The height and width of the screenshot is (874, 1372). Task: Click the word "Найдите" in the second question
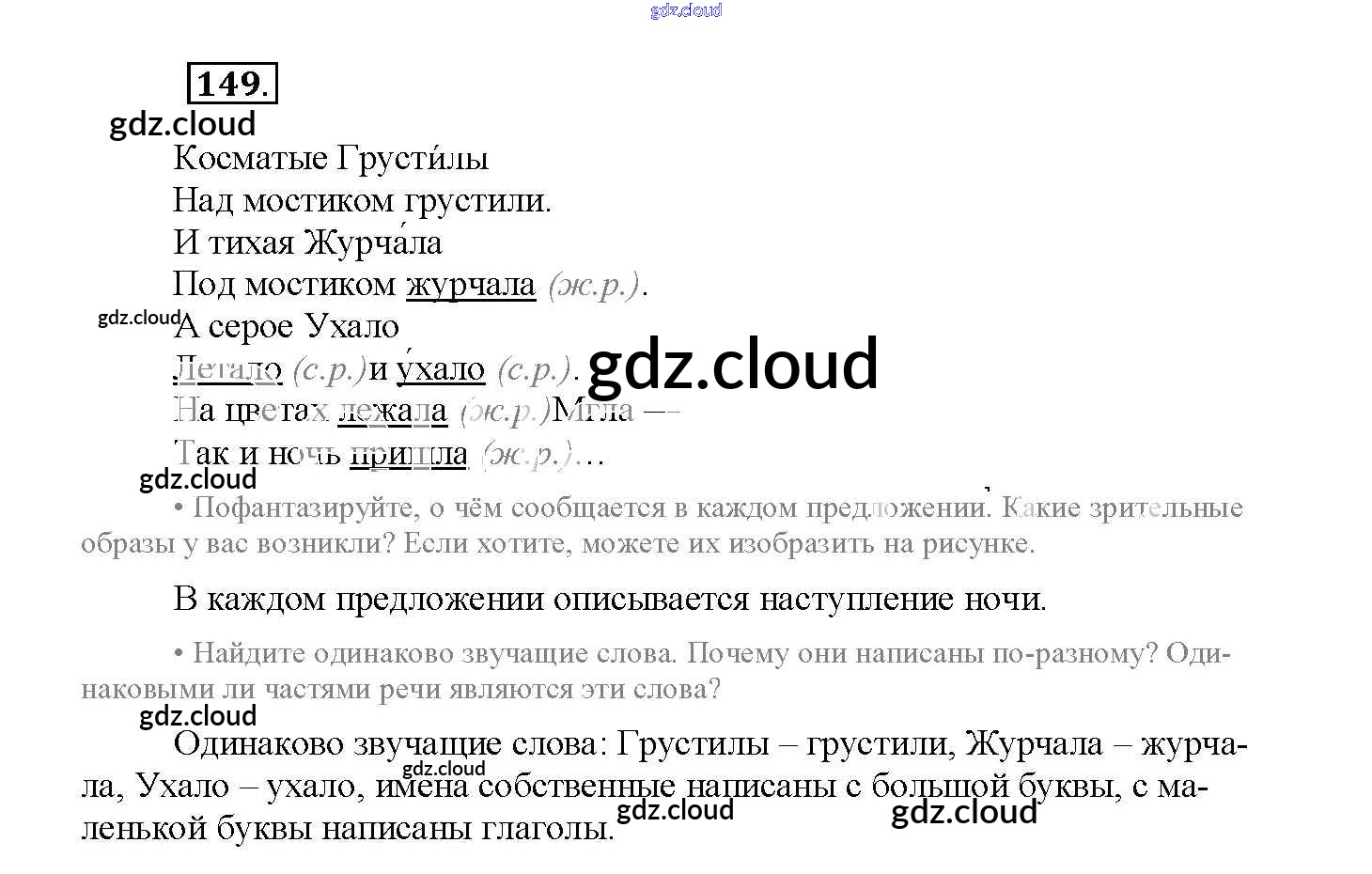(247, 653)
